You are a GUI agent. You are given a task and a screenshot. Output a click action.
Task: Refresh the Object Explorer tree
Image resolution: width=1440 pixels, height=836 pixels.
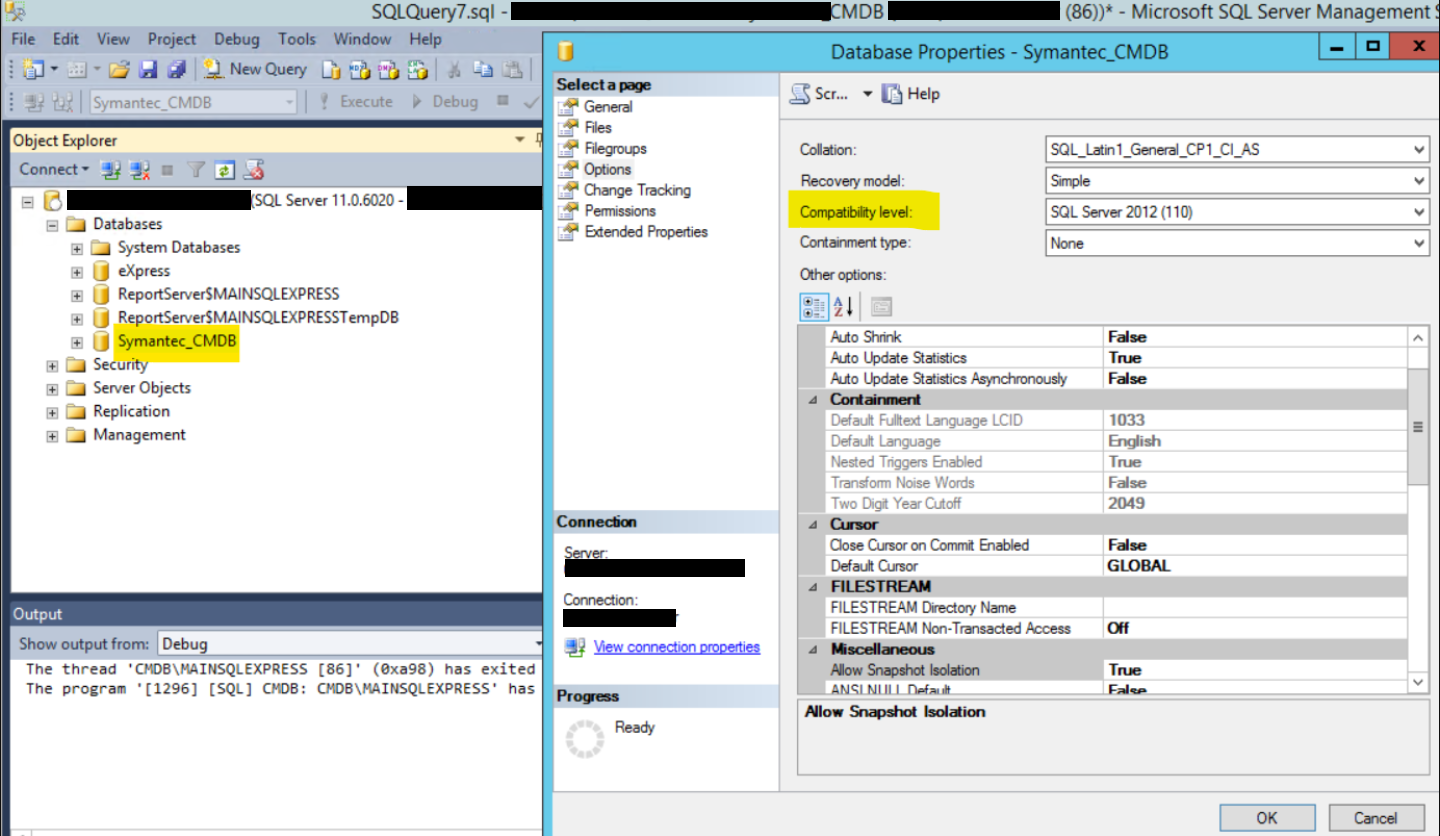point(226,169)
